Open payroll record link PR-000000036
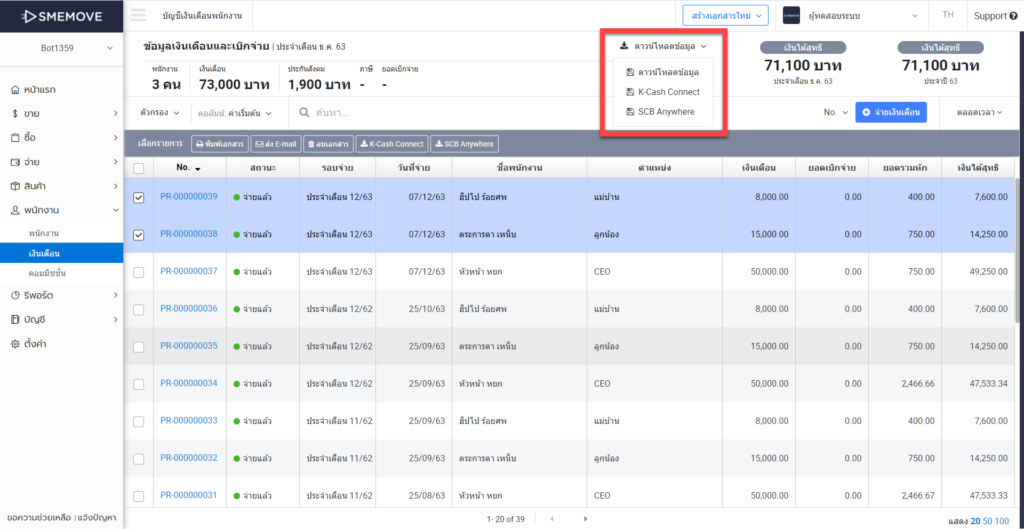This screenshot has width=1024, height=529. (188, 309)
